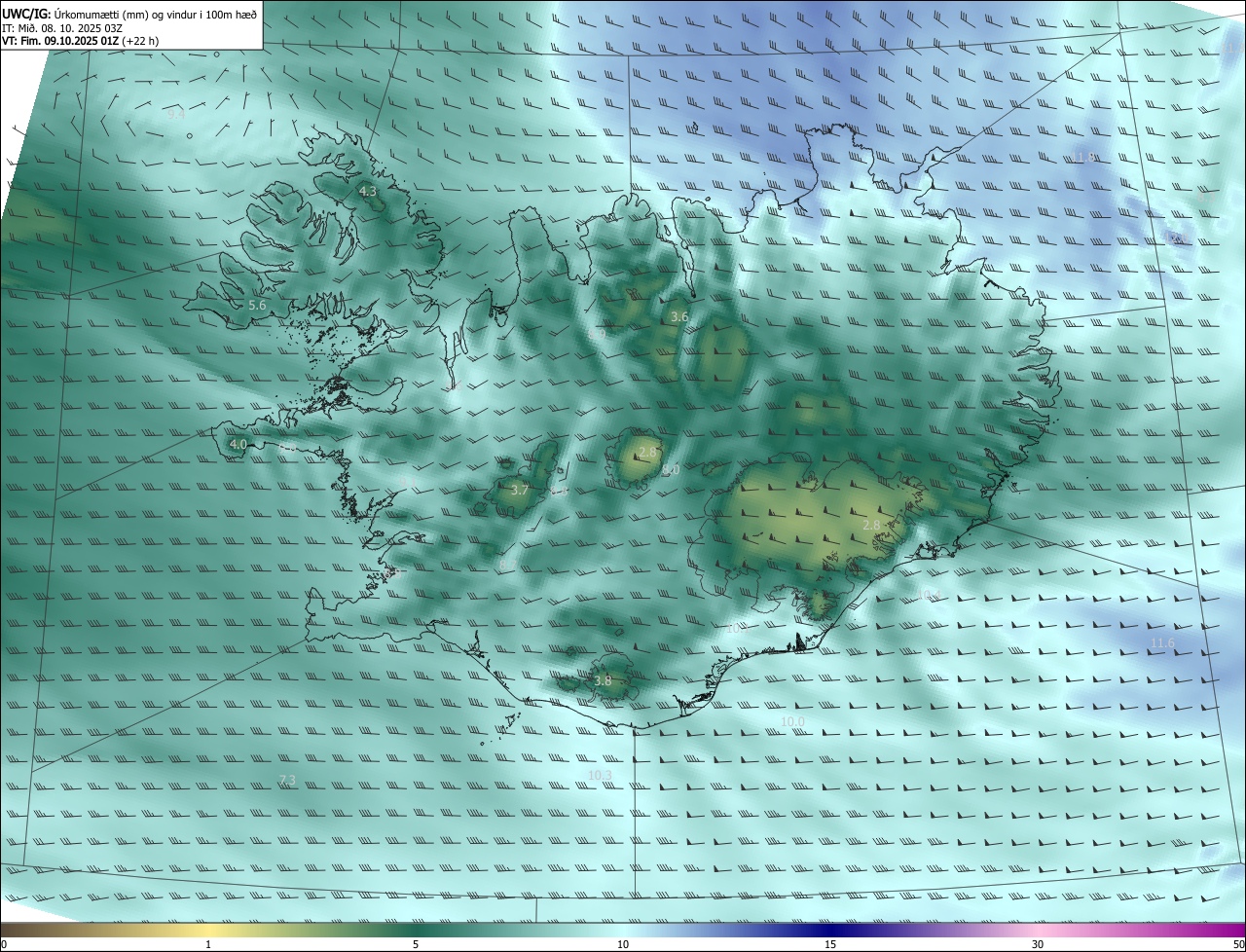The height and width of the screenshot is (952, 1246).
Task: Click the VT: Fim. 09.10.2025 01Z line
Action: (x=80, y=41)
